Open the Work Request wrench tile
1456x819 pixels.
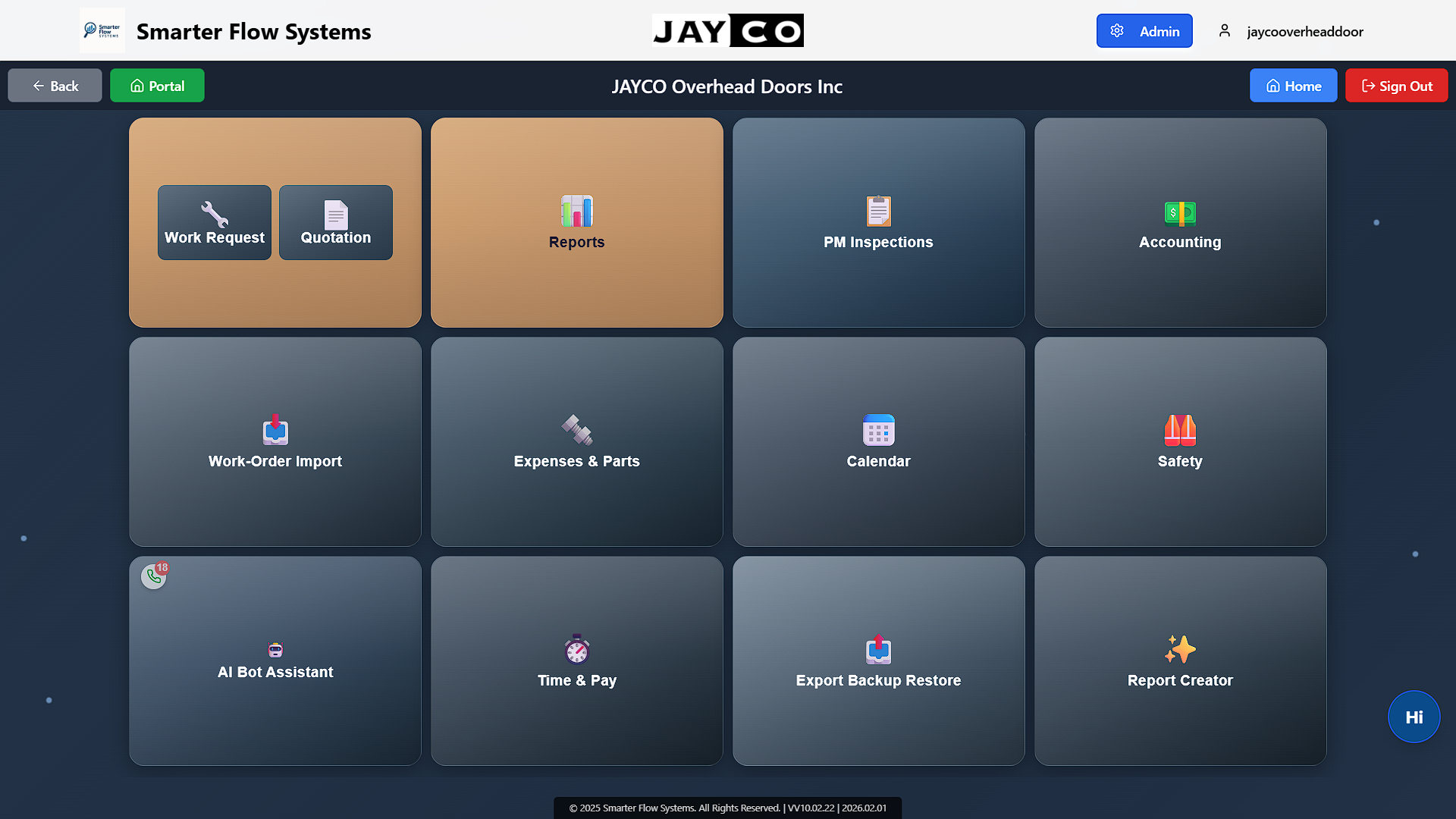point(215,222)
